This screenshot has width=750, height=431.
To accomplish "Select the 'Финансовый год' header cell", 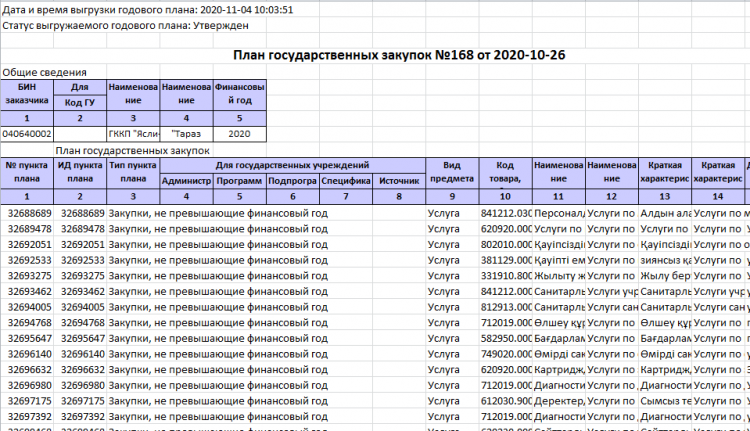I will click(x=240, y=94).
